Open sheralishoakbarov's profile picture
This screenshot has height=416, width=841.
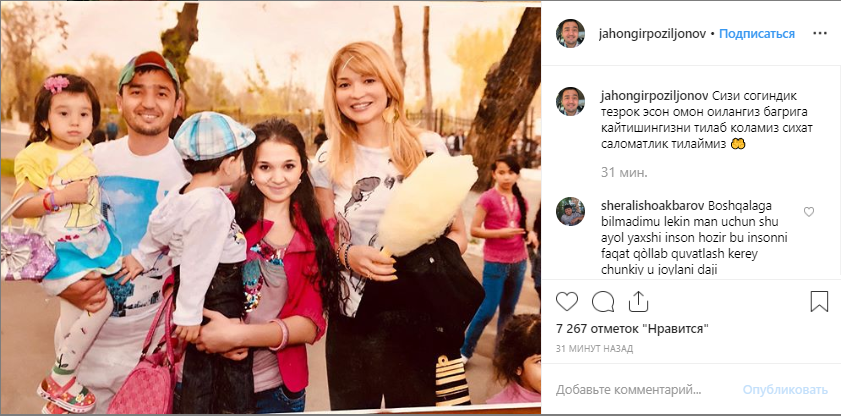[570, 211]
